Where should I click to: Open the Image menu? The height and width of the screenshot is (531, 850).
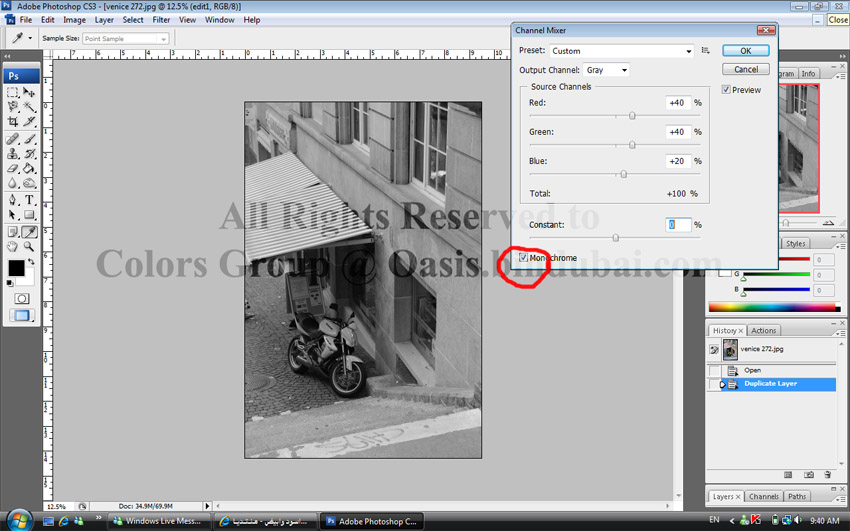(x=74, y=20)
